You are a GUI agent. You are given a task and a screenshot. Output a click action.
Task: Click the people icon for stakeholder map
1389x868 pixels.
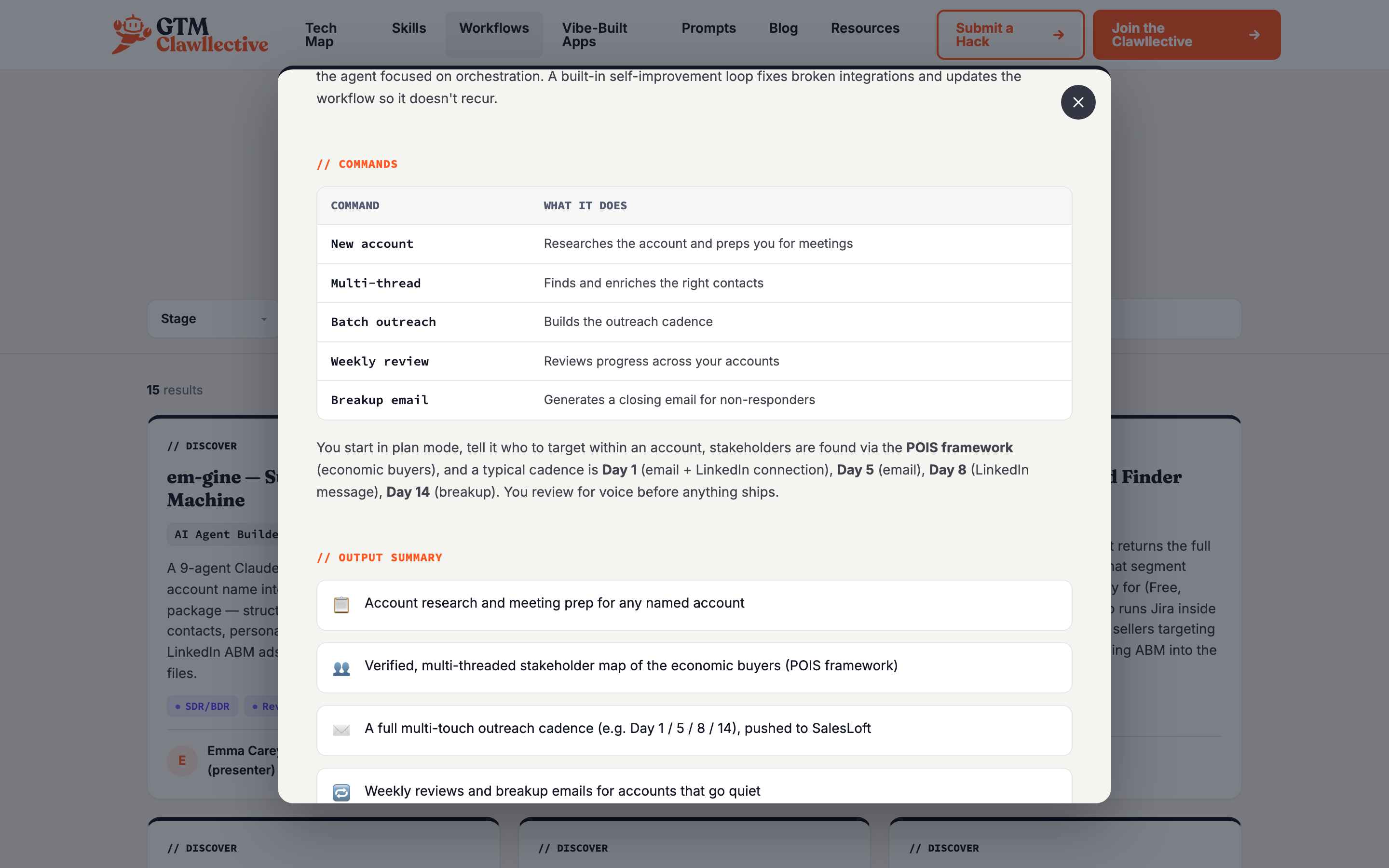click(x=341, y=668)
